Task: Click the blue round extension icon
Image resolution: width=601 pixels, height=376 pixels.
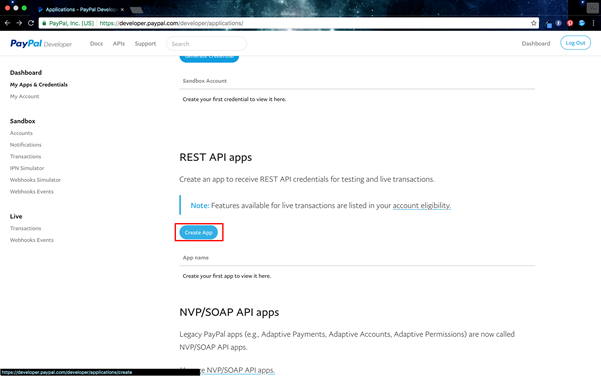Action: [x=582, y=23]
